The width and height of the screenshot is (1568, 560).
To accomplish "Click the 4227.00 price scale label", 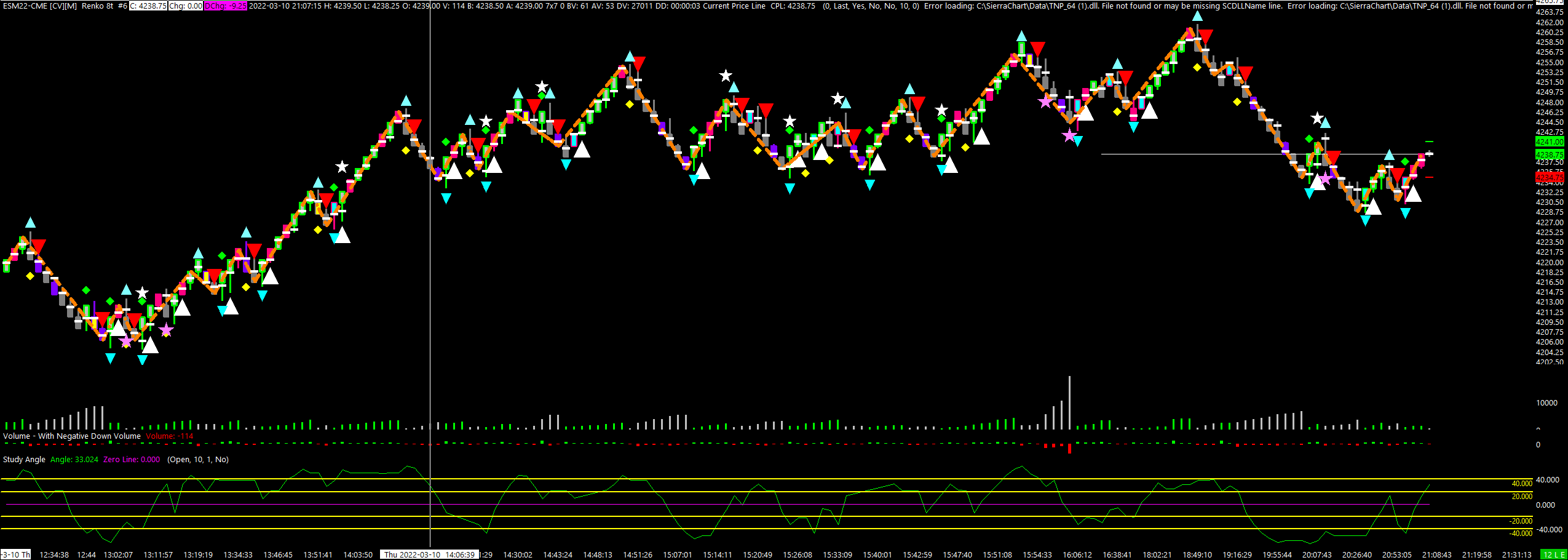I will pyautogui.click(x=1550, y=223).
